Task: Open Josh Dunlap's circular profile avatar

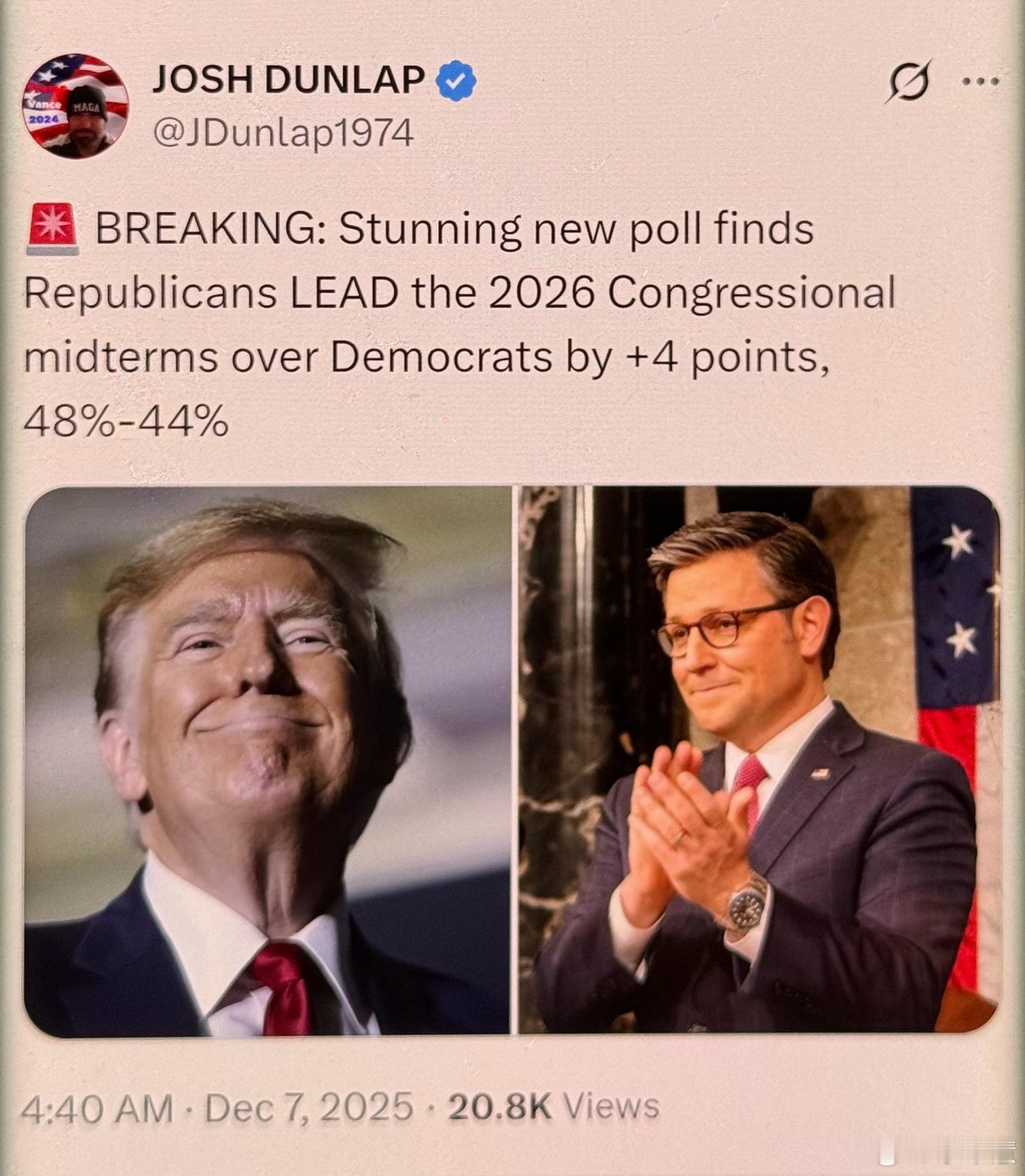Action: 75,106
